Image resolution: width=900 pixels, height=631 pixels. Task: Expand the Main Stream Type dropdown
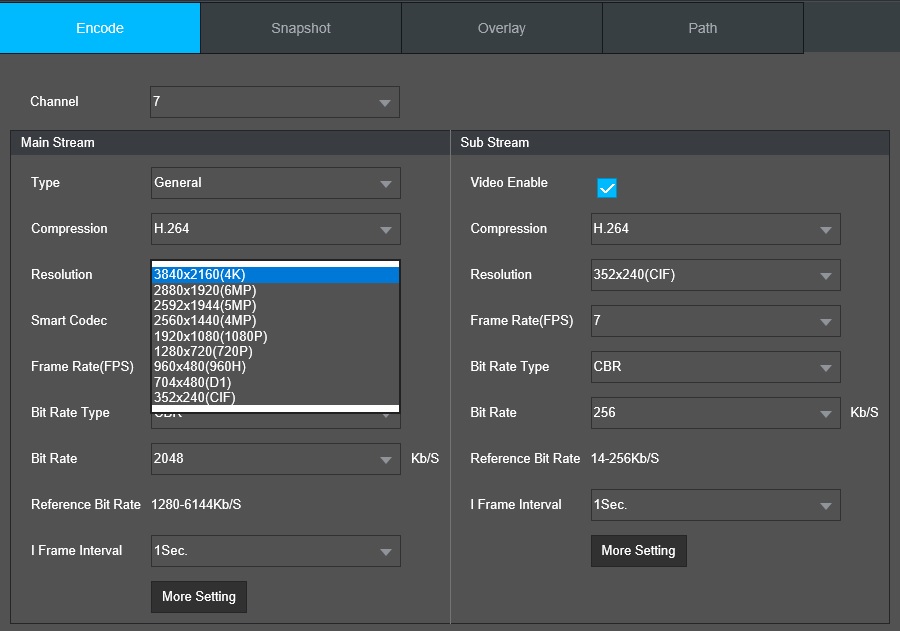coord(276,183)
